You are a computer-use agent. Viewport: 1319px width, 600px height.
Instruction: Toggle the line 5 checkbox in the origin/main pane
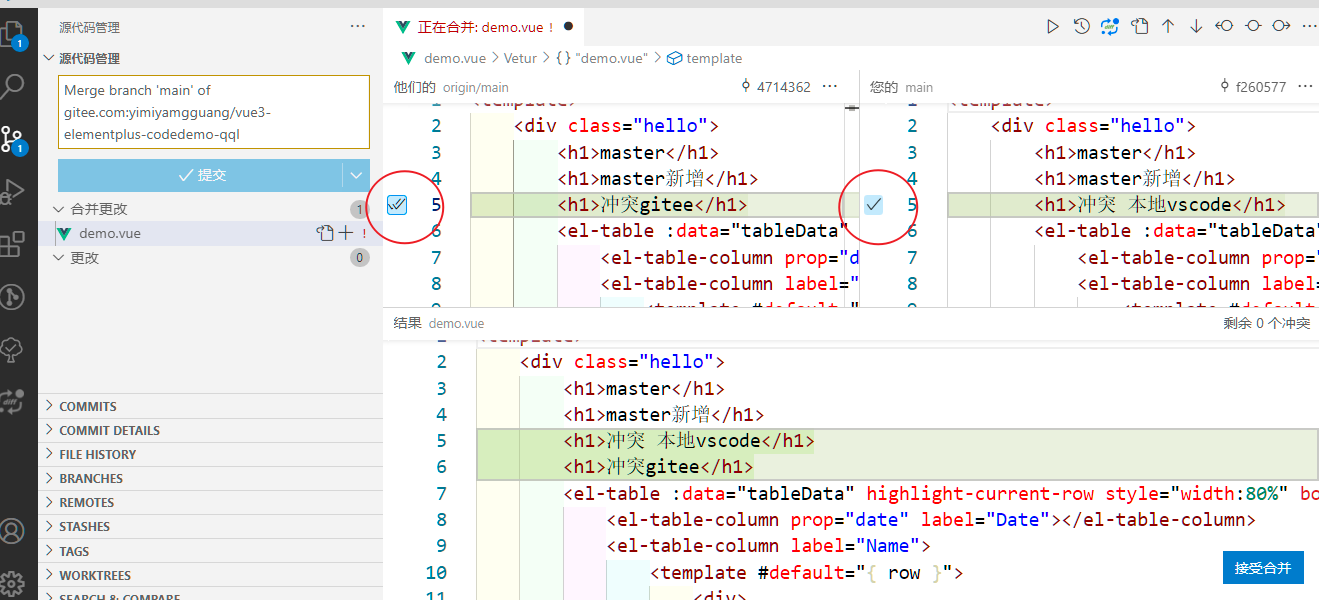click(x=396, y=205)
